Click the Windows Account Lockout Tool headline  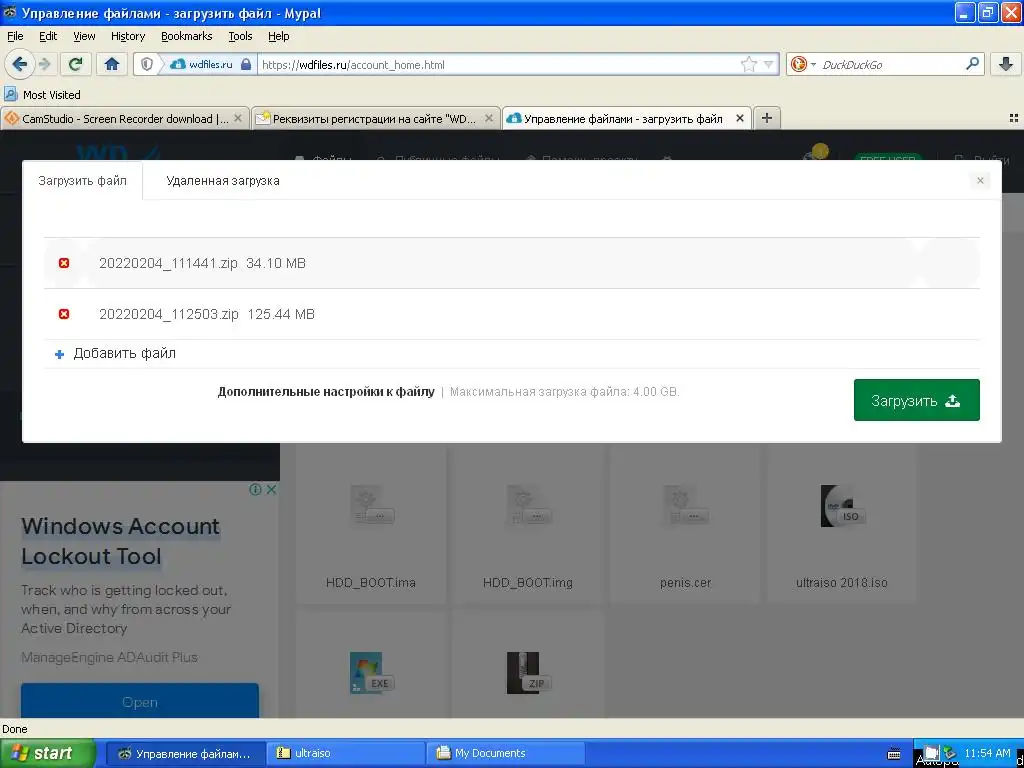[120, 541]
